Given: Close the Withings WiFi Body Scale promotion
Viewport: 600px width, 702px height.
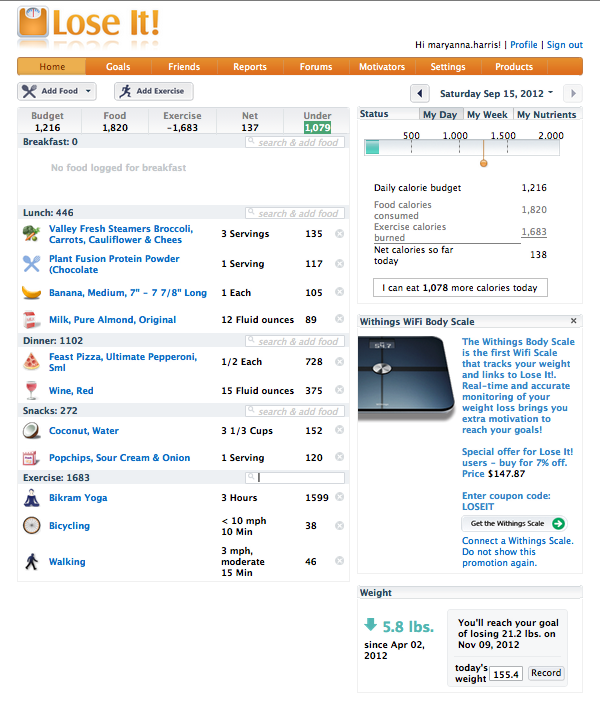Looking at the screenshot, I should coord(573,322).
